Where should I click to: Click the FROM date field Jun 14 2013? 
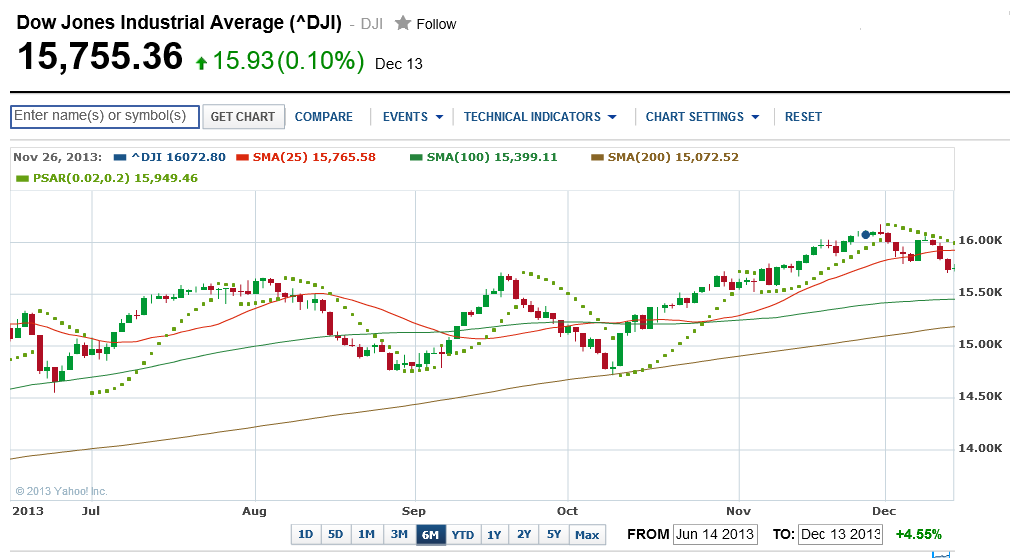point(715,535)
